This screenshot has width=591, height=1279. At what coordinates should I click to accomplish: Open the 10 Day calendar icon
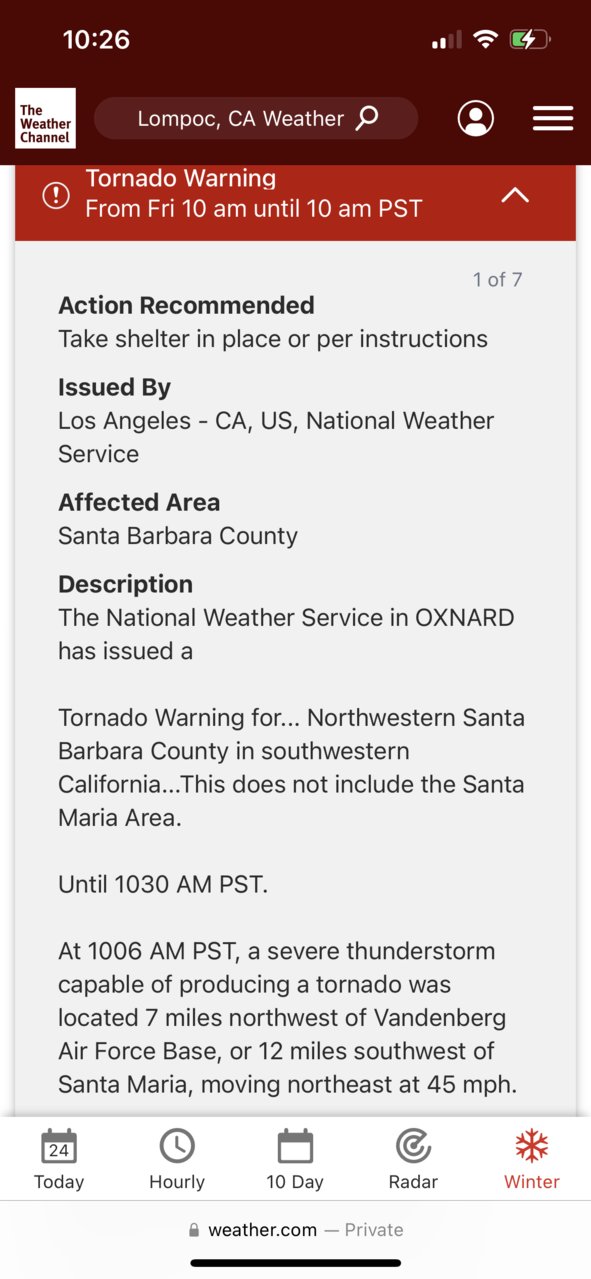point(295,1146)
